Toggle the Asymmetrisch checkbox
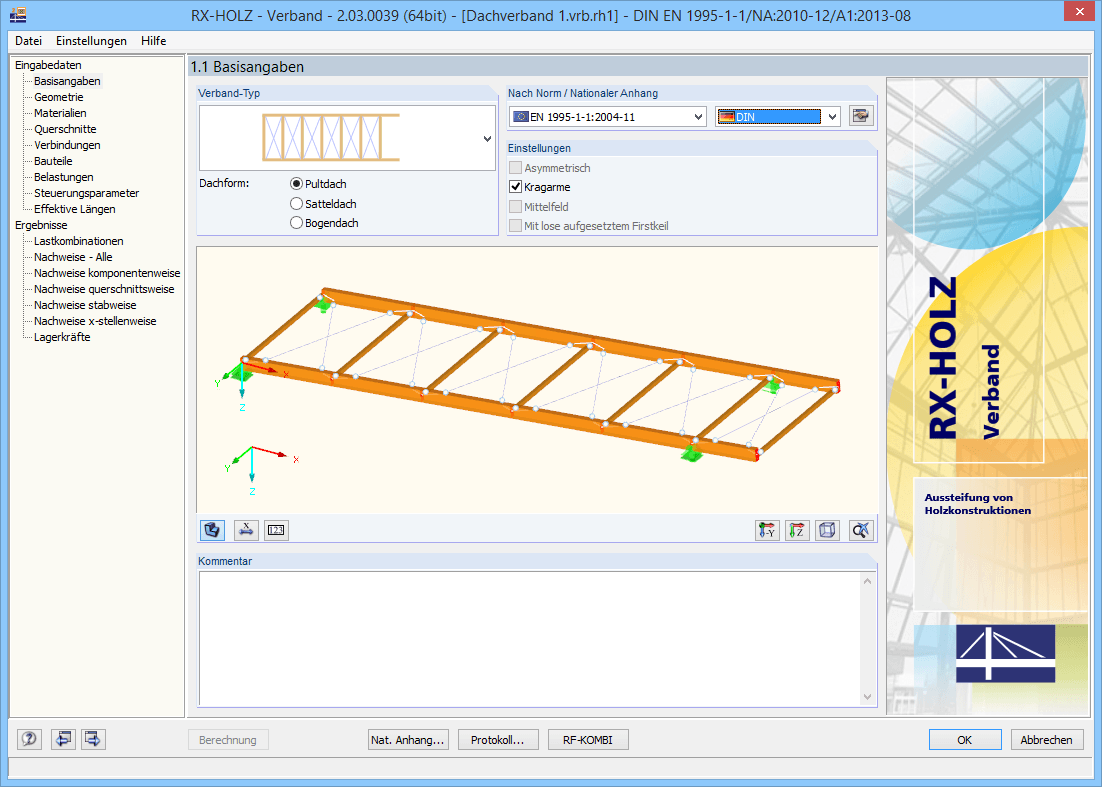This screenshot has height=787, width=1102. click(x=515, y=167)
